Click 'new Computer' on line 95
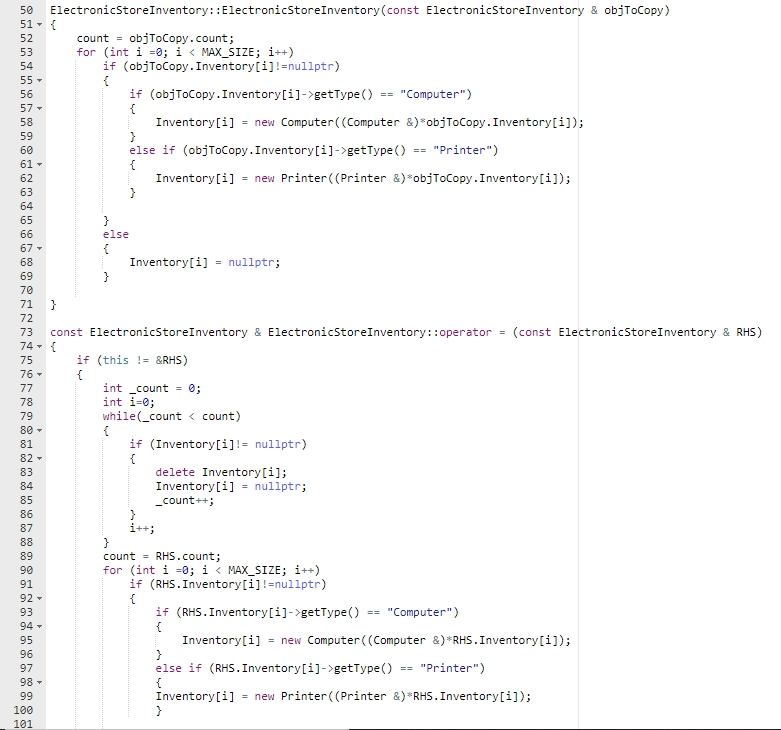This screenshot has height=730, width=781. point(320,640)
